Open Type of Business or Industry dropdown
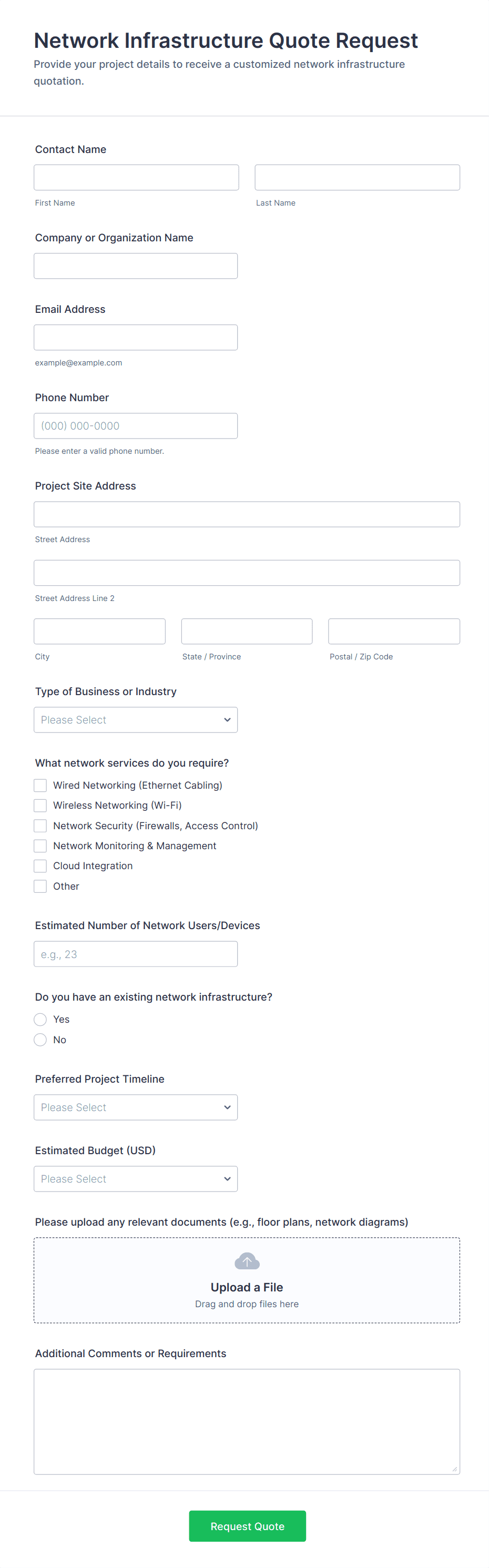489x1568 pixels. tap(135, 720)
